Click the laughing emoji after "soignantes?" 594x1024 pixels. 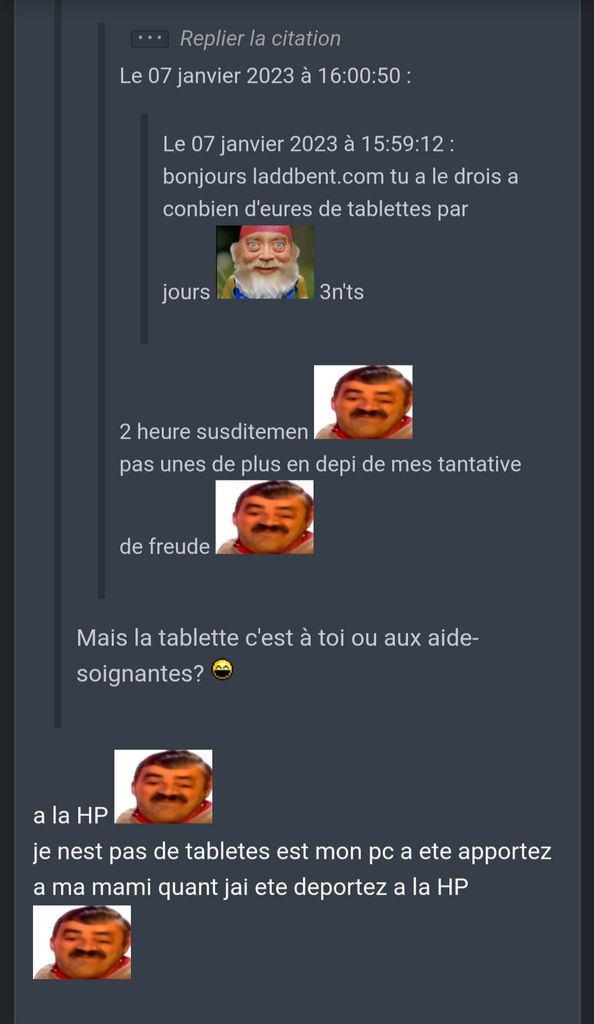pyautogui.click(x=223, y=671)
